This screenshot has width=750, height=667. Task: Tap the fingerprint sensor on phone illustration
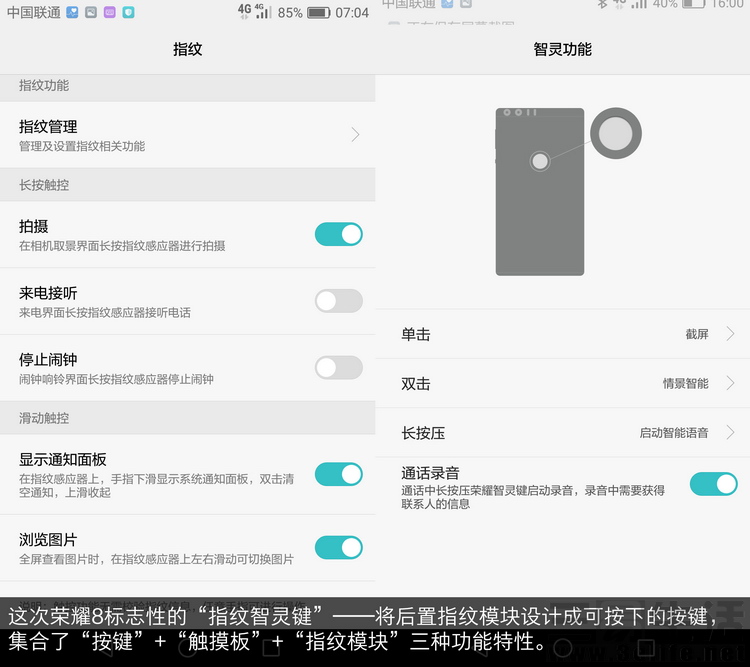tap(540, 161)
